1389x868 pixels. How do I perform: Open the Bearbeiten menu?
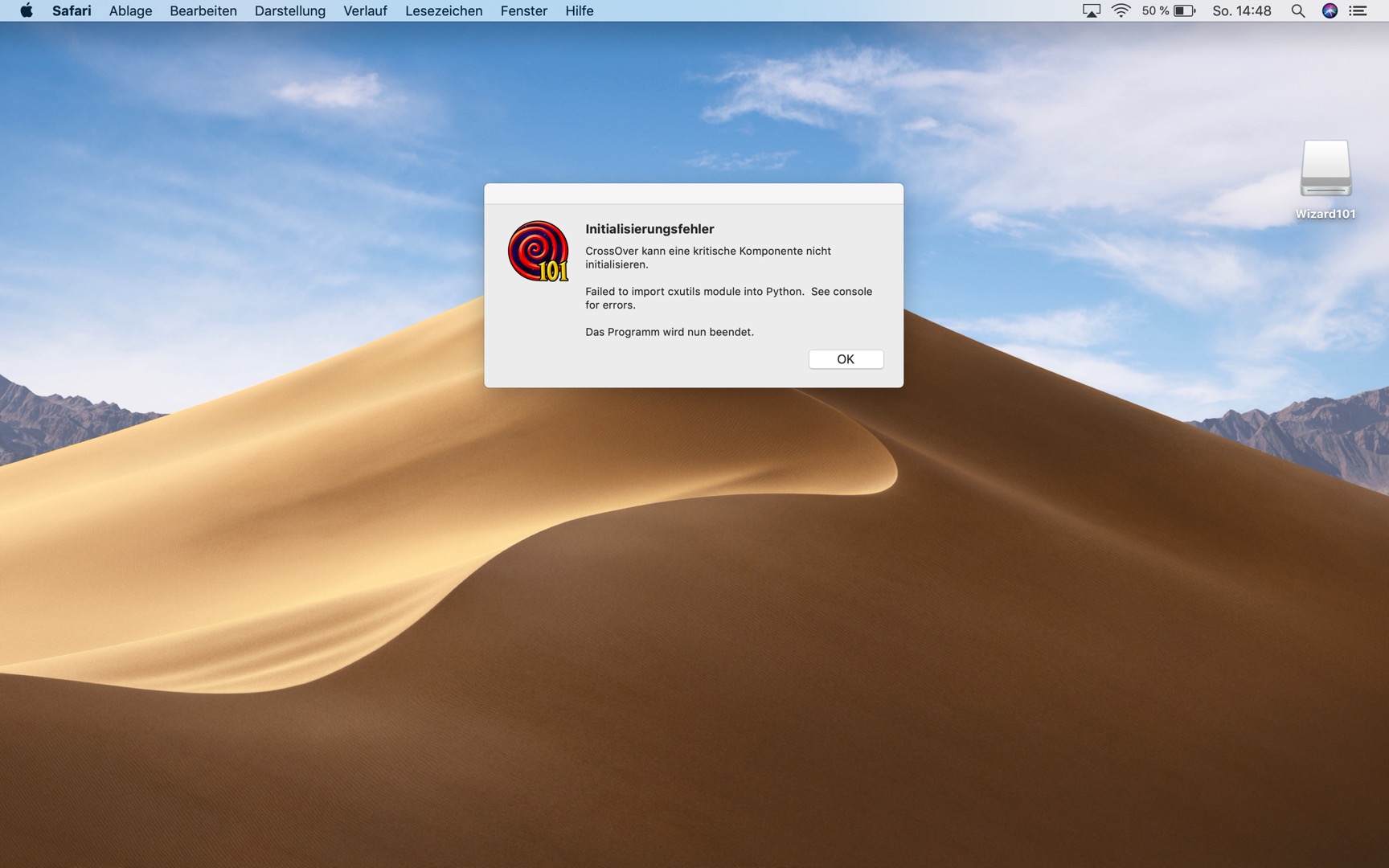click(203, 10)
